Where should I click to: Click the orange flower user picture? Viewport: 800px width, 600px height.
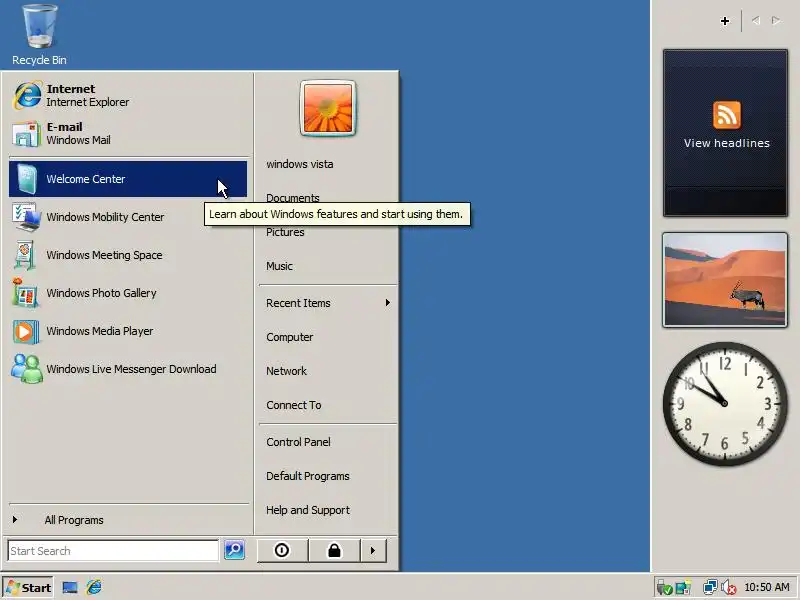point(328,108)
